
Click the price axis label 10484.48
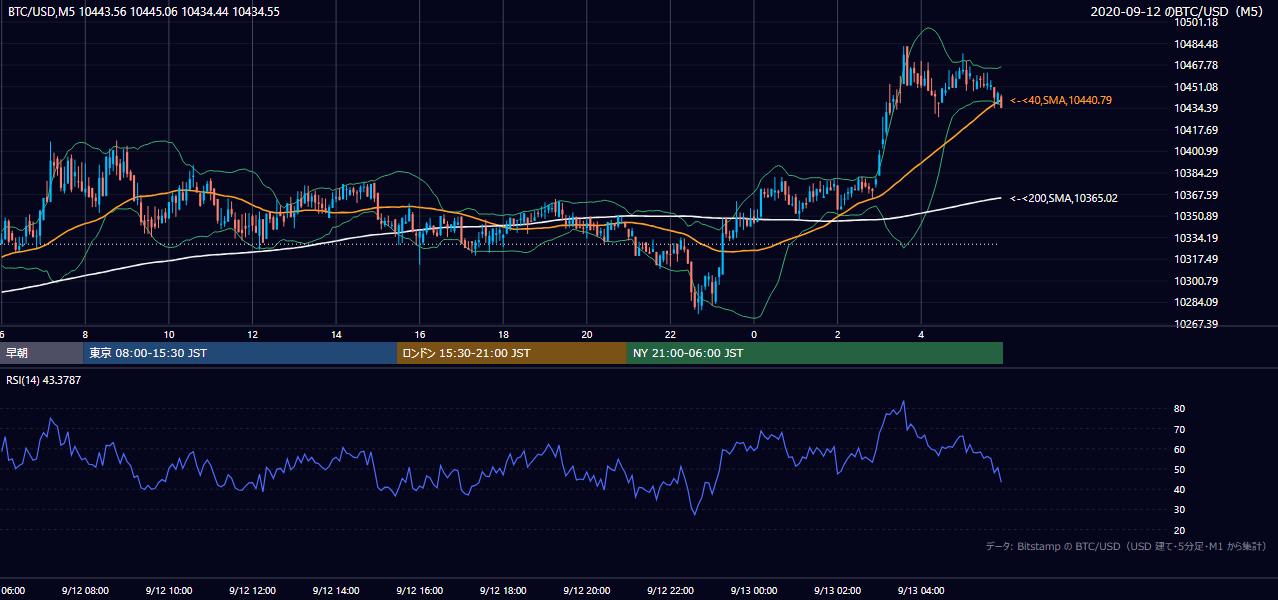(x=1195, y=44)
